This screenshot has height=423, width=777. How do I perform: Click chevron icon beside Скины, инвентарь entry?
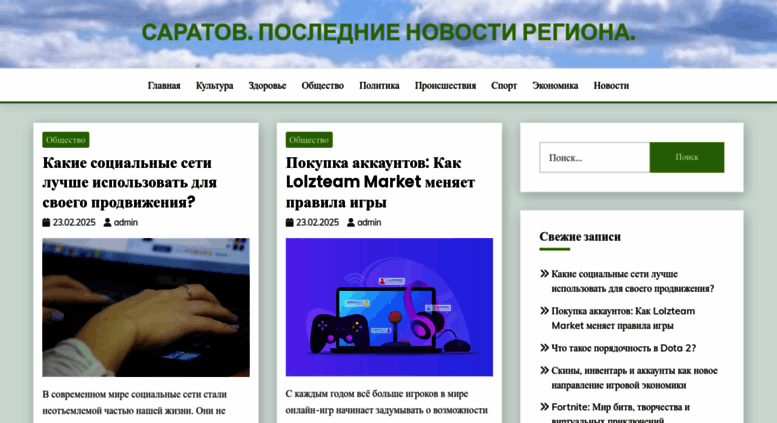[545, 370]
